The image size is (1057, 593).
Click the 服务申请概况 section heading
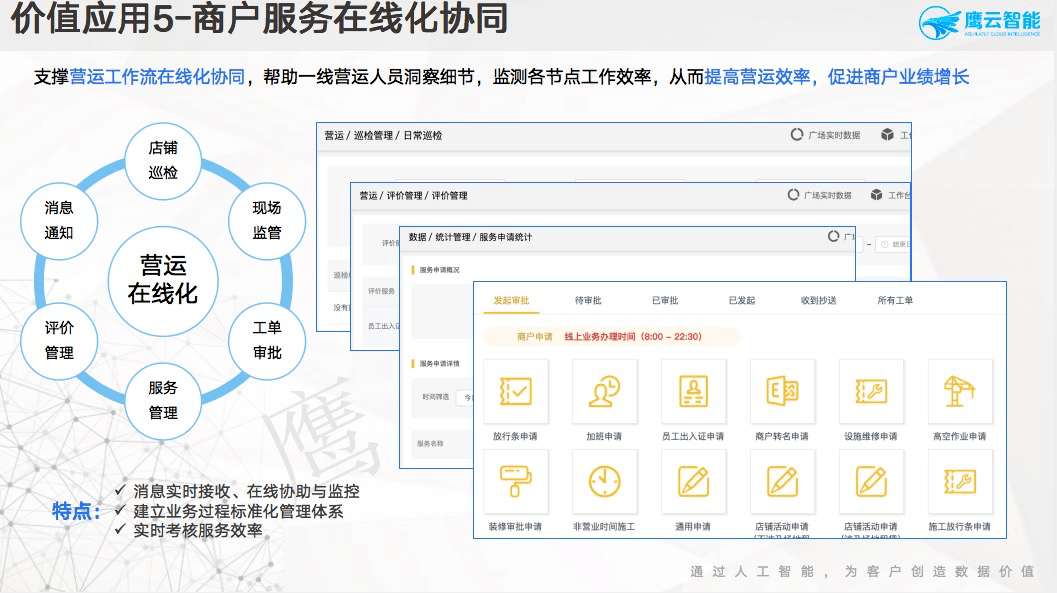coord(439,270)
